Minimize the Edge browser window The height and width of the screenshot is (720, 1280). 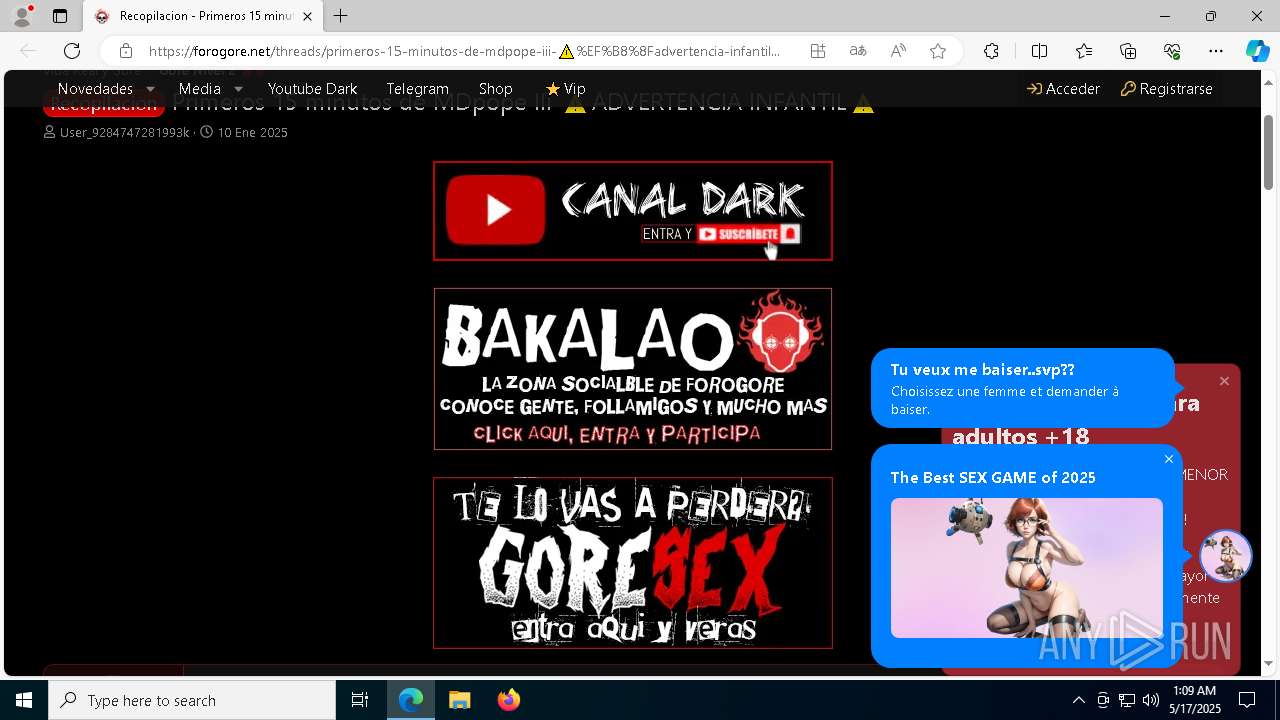coord(1165,16)
